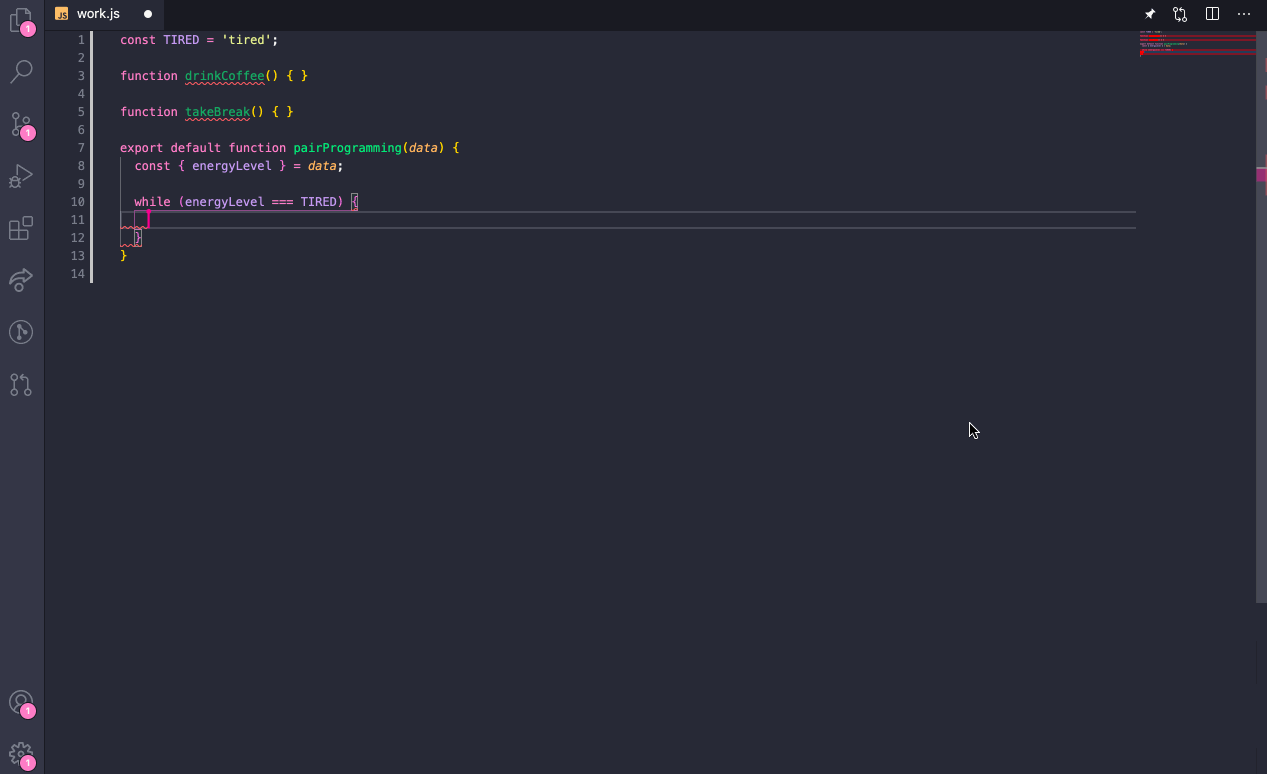Open the Accounts menu icon
This screenshot has width=1267, height=774.
pyautogui.click(x=21, y=703)
